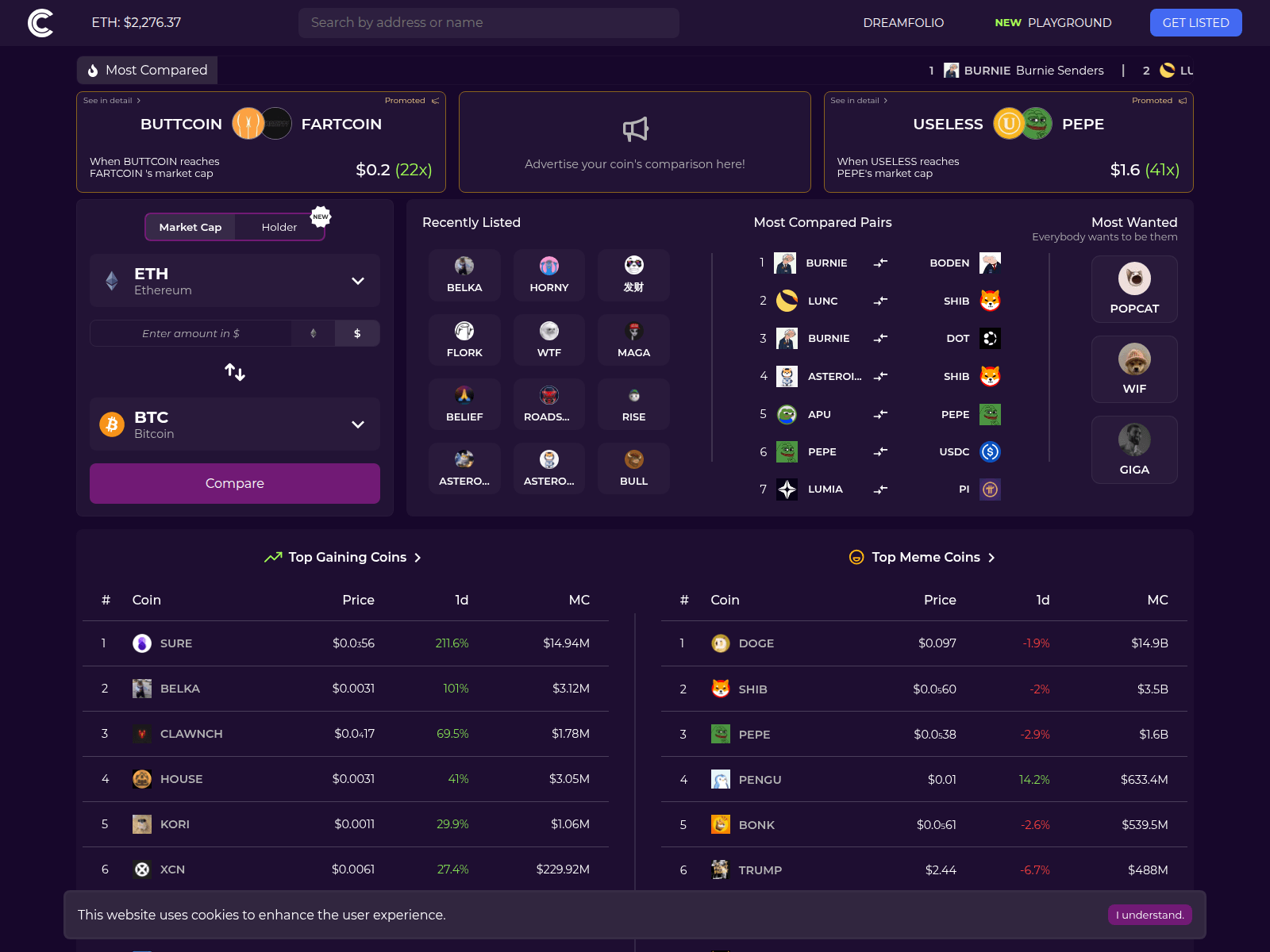Image resolution: width=1270 pixels, height=952 pixels.
Task: Expand the Top Gaining Coins list
Action: click(x=343, y=557)
